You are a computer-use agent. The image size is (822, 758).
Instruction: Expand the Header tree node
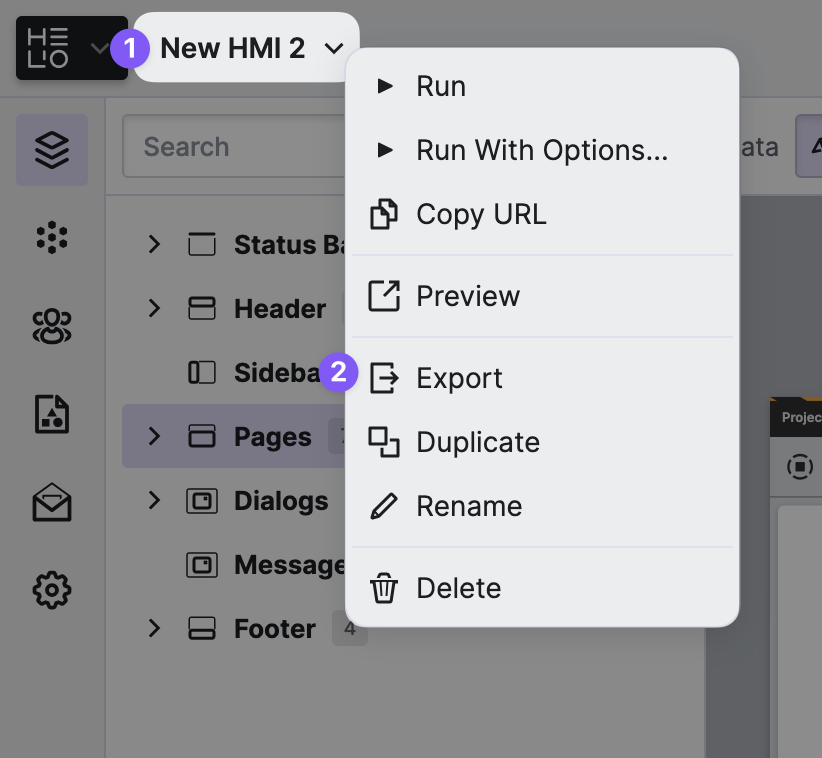(154, 308)
